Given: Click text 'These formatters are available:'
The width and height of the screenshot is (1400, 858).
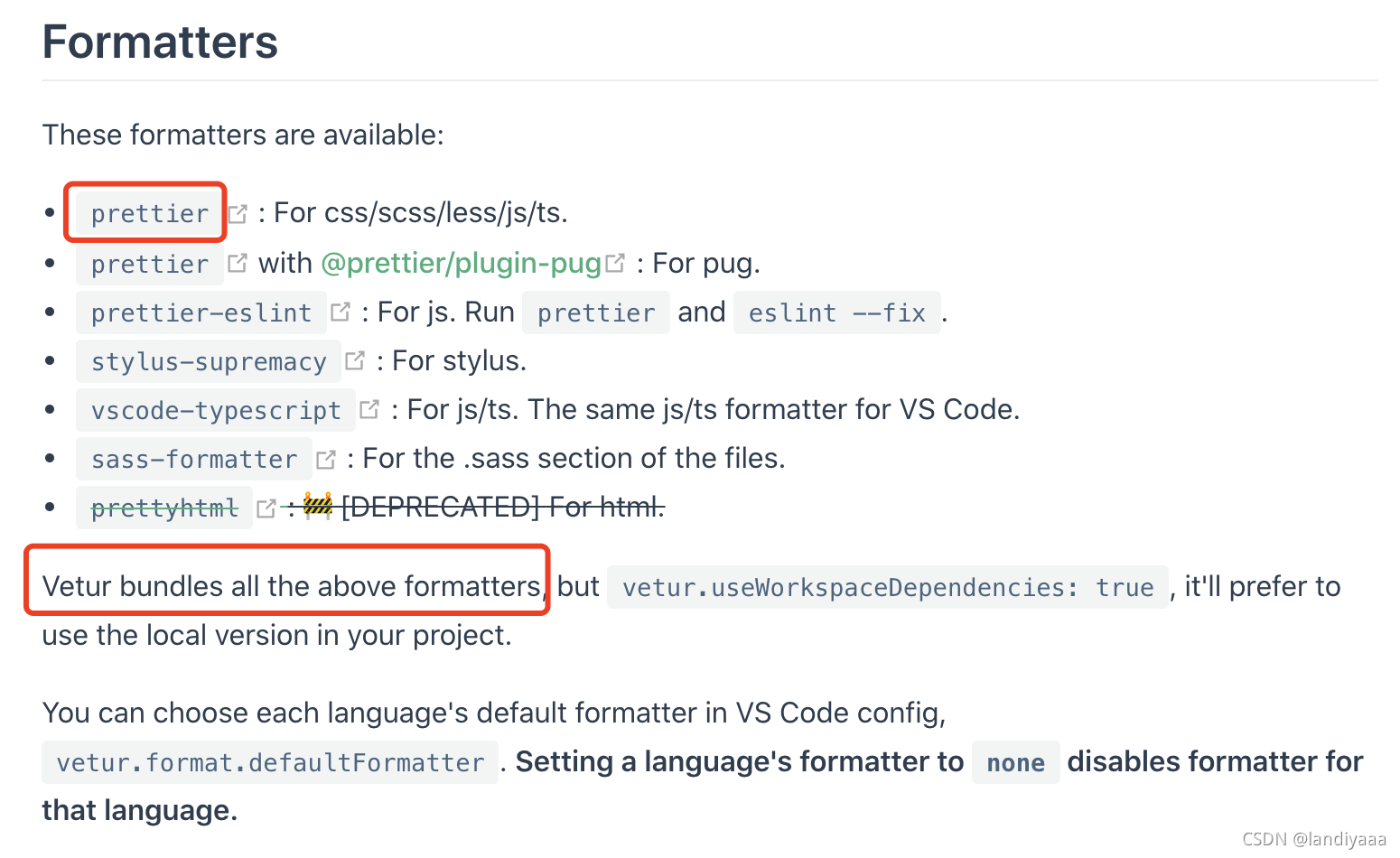Looking at the screenshot, I should [243, 135].
